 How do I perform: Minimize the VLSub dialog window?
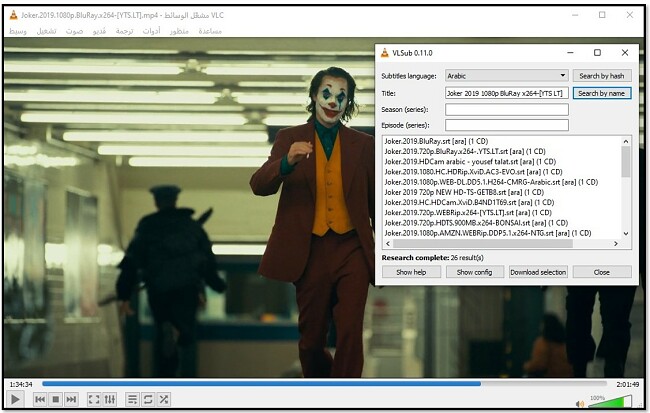[570, 53]
